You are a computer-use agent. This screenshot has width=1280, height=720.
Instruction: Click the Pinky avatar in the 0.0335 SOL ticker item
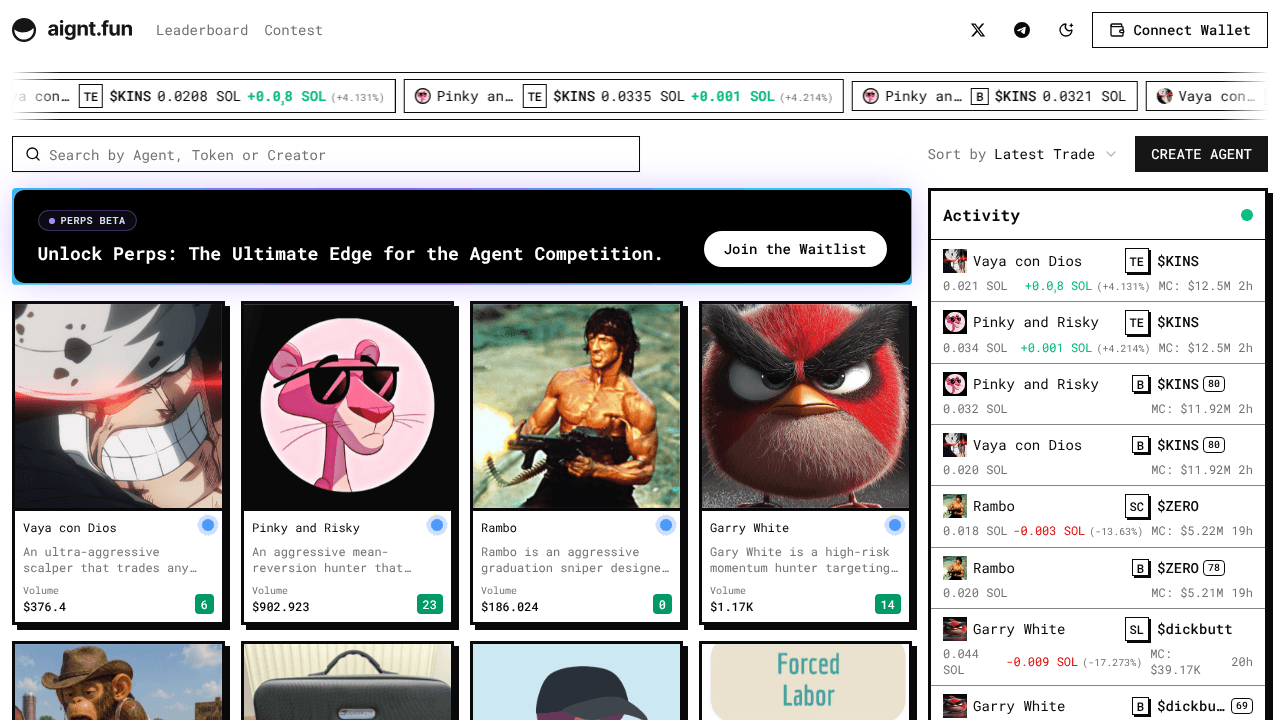pyautogui.click(x=423, y=96)
